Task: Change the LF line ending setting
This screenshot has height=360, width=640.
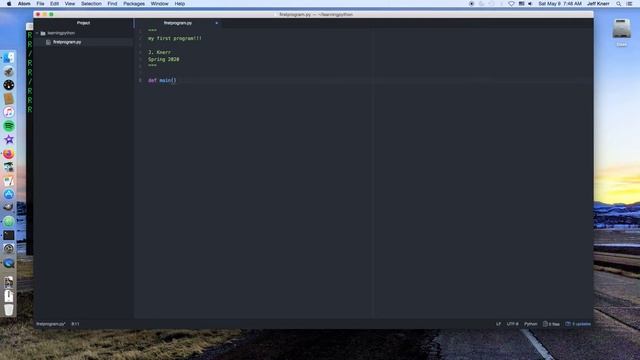Action: click(x=498, y=324)
